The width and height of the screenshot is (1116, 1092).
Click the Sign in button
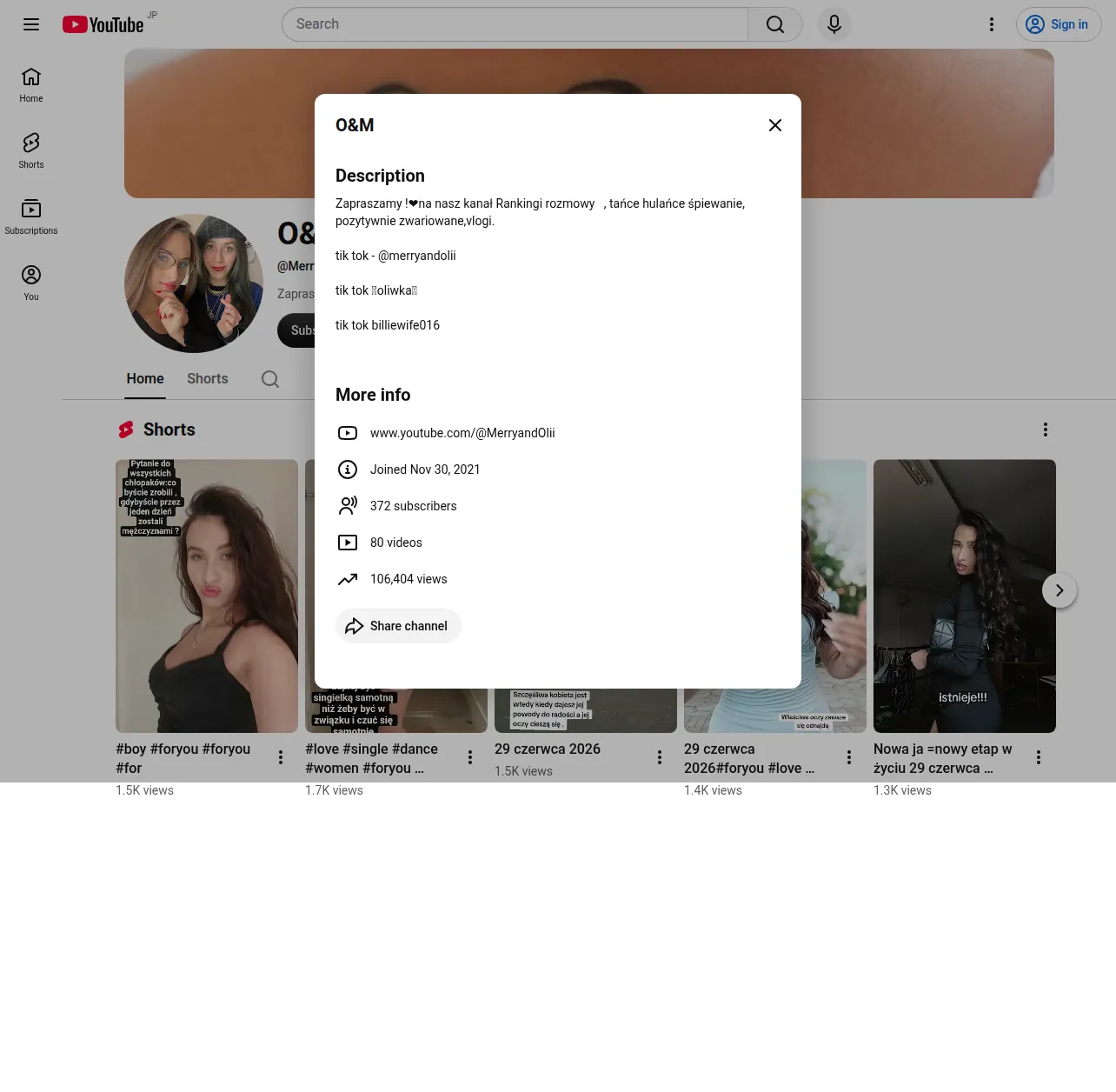(x=1059, y=24)
